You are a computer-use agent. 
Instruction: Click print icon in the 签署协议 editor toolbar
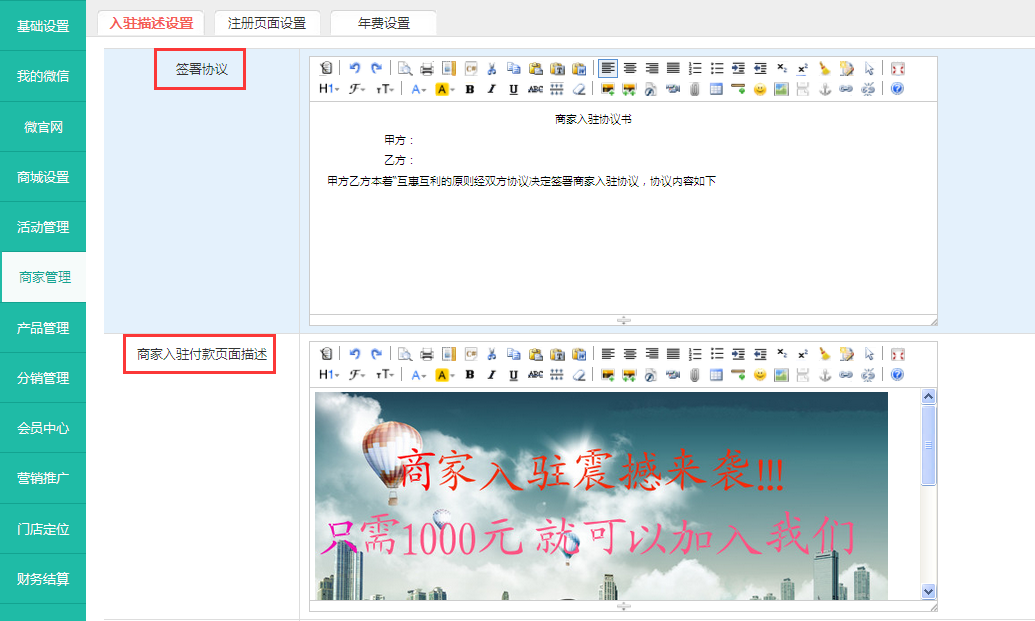click(x=427, y=69)
